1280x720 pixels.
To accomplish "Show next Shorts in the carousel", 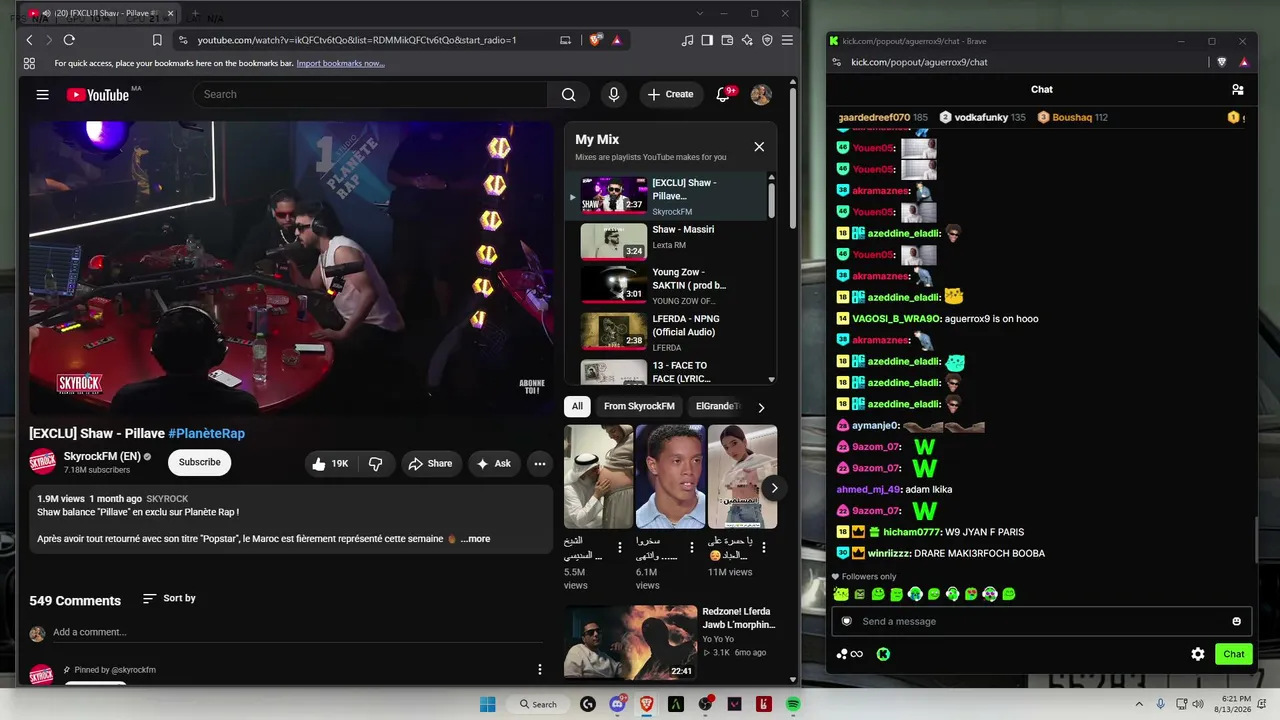I will pos(774,488).
